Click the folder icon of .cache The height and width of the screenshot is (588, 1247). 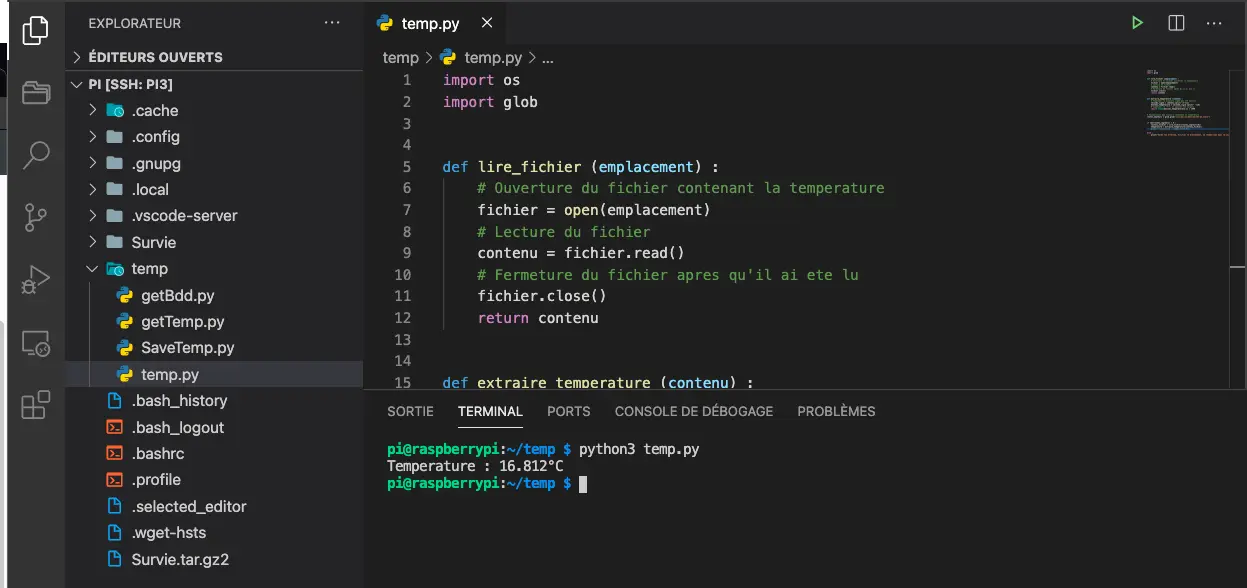click(115, 110)
